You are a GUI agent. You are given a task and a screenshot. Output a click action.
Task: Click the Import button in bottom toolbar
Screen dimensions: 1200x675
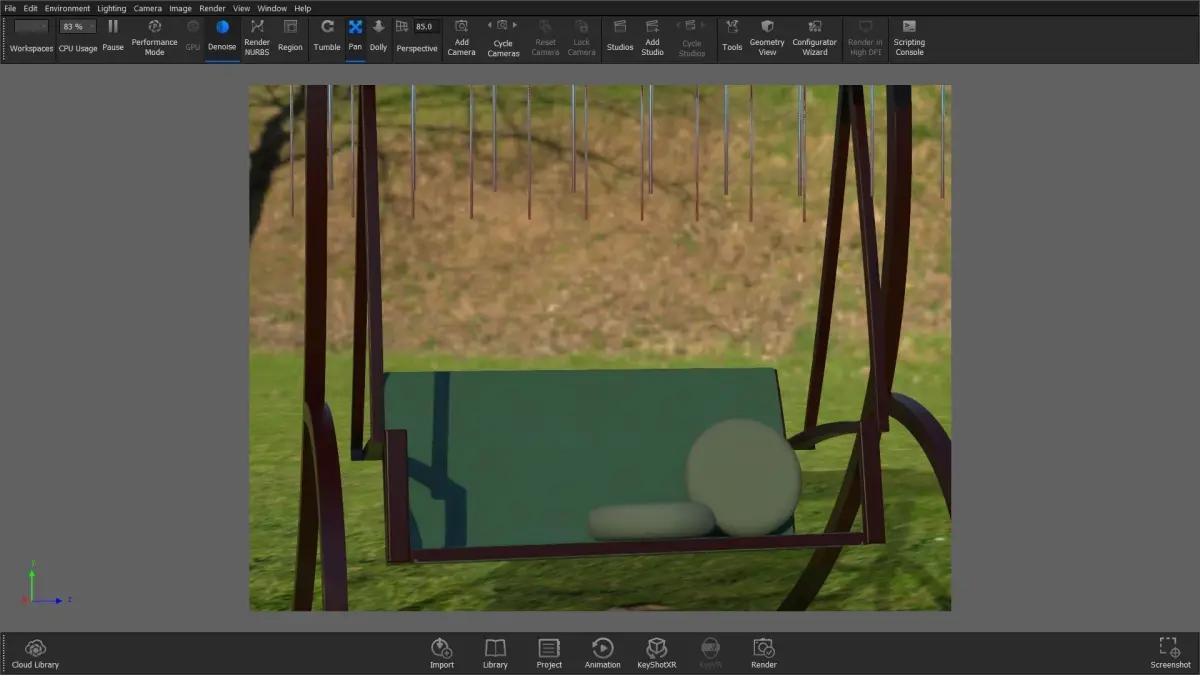point(442,654)
